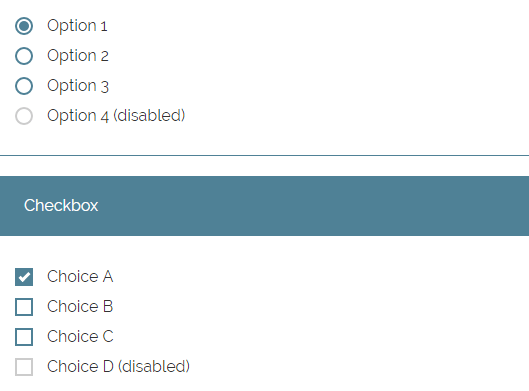Click the white checkmark icon for Choice A
529x391 pixels.
[24, 277]
